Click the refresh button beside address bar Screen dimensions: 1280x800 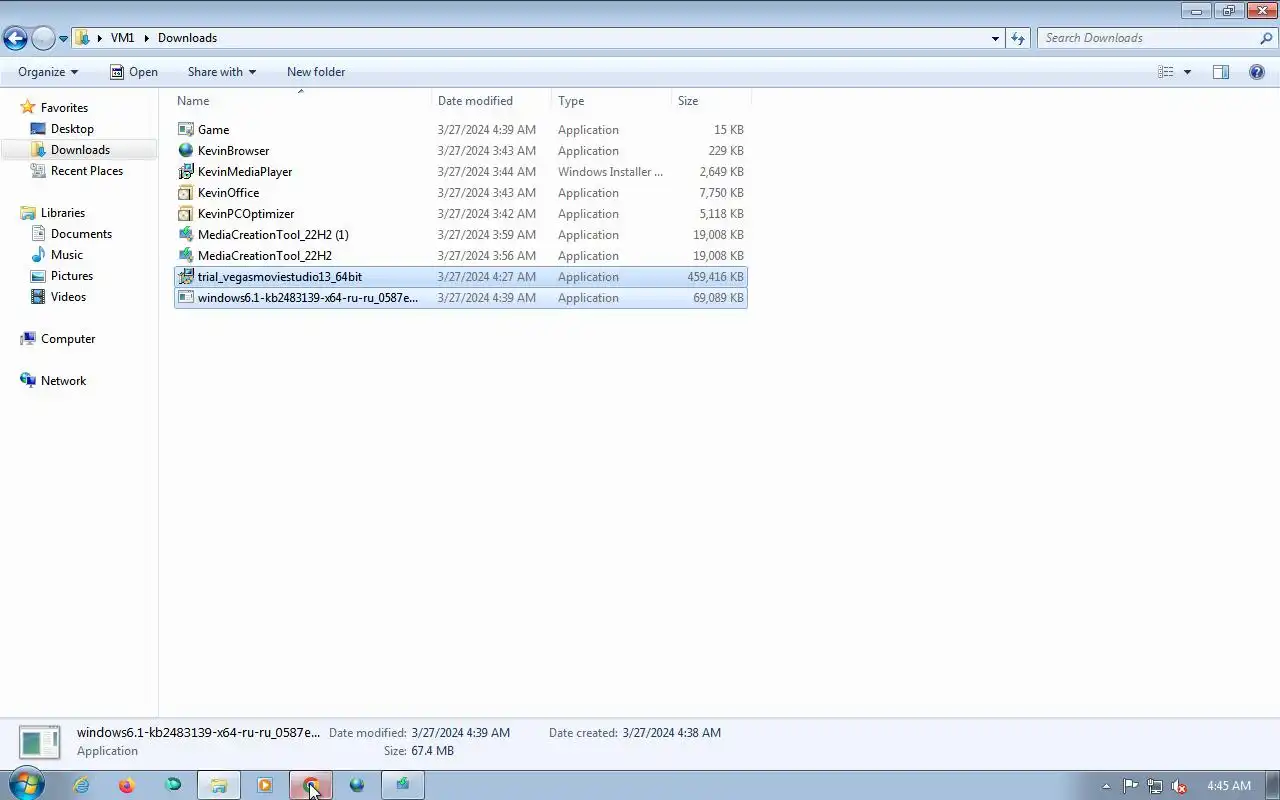pyautogui.click(x=1018, y=38)
